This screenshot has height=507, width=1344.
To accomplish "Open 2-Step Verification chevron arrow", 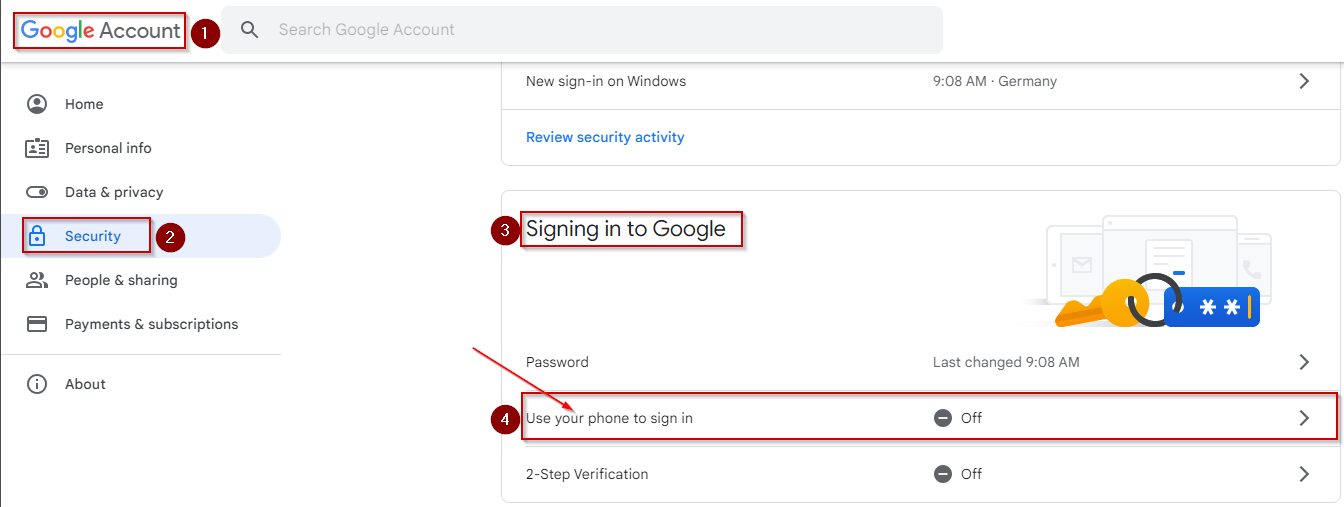I will tap(1304, 474).
